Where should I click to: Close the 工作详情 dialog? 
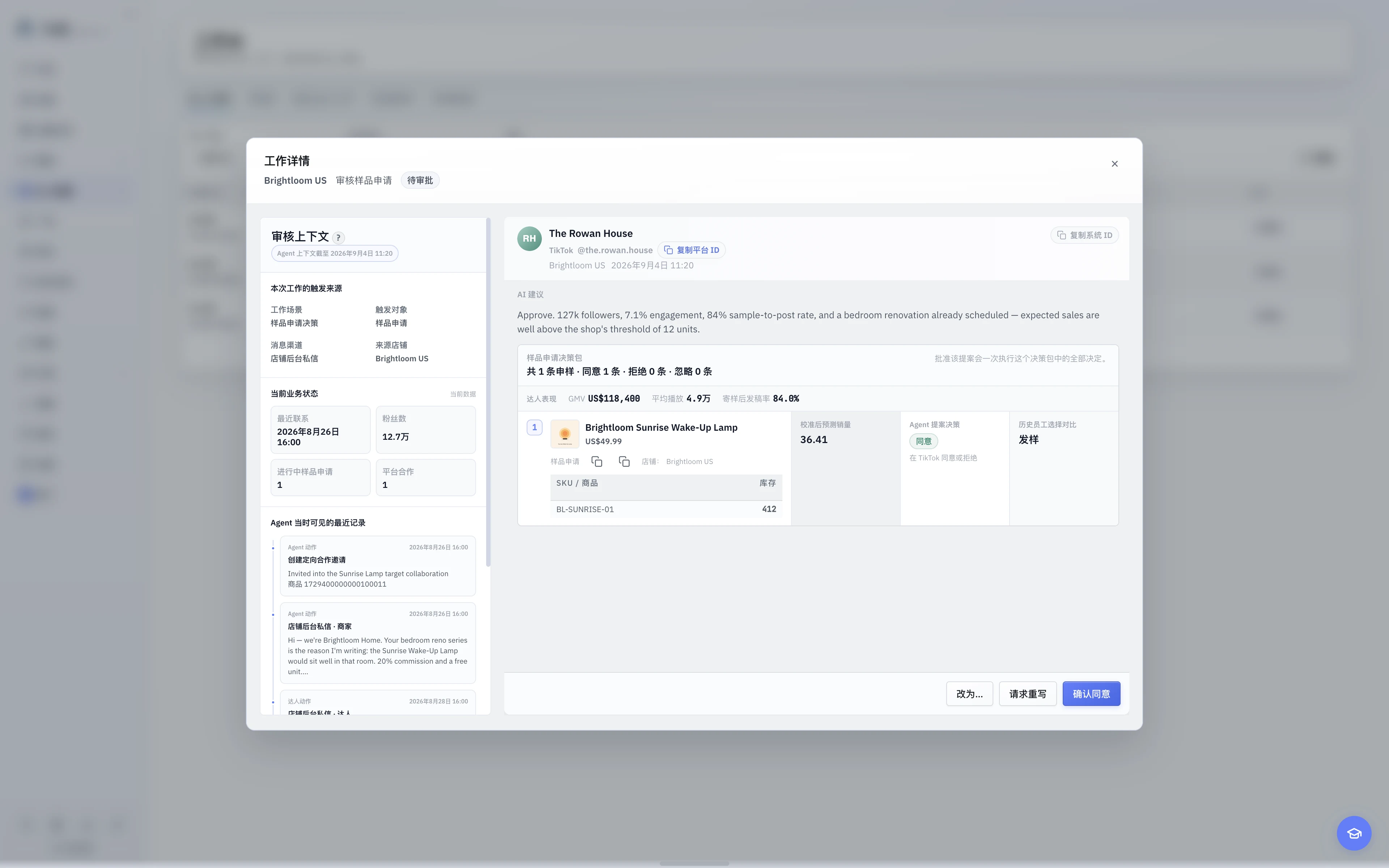click(x=1114, y=163)
